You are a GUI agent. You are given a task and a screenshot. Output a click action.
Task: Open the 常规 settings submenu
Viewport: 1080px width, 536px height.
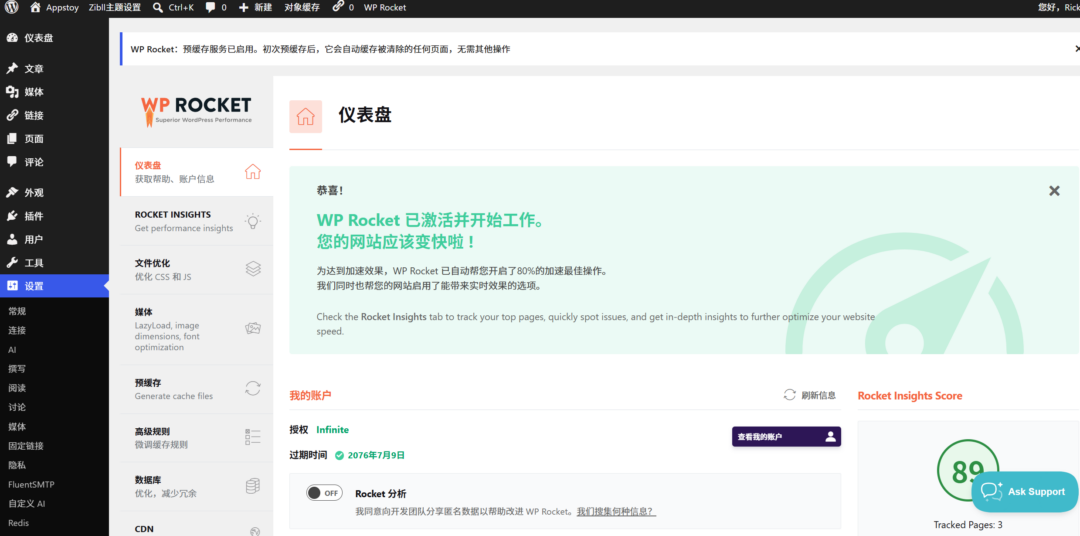tap(17, 311)
